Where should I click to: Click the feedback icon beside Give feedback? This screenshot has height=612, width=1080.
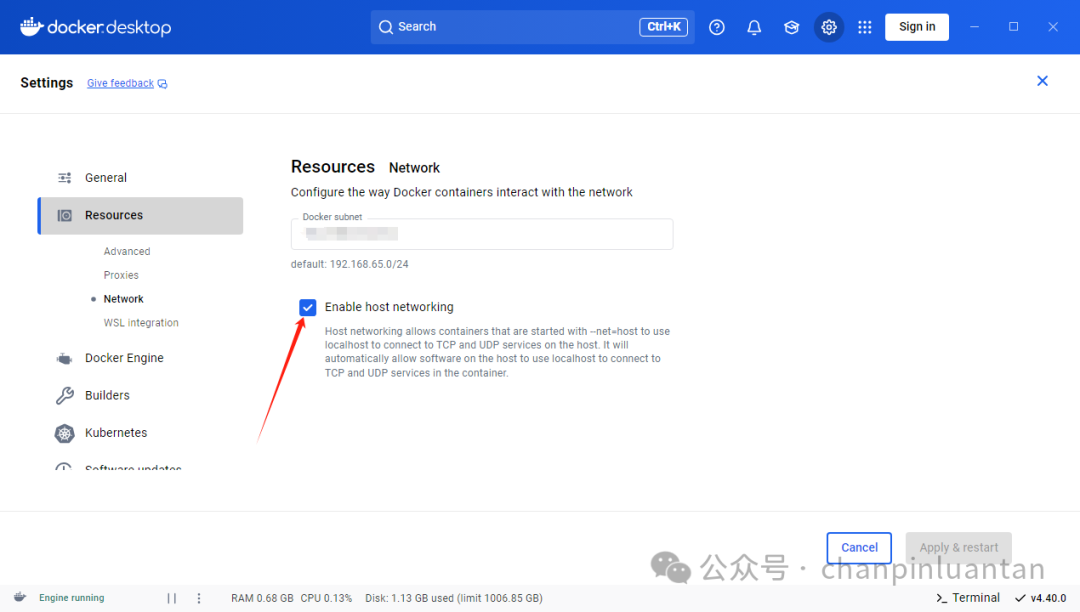[x=163, y=83]
